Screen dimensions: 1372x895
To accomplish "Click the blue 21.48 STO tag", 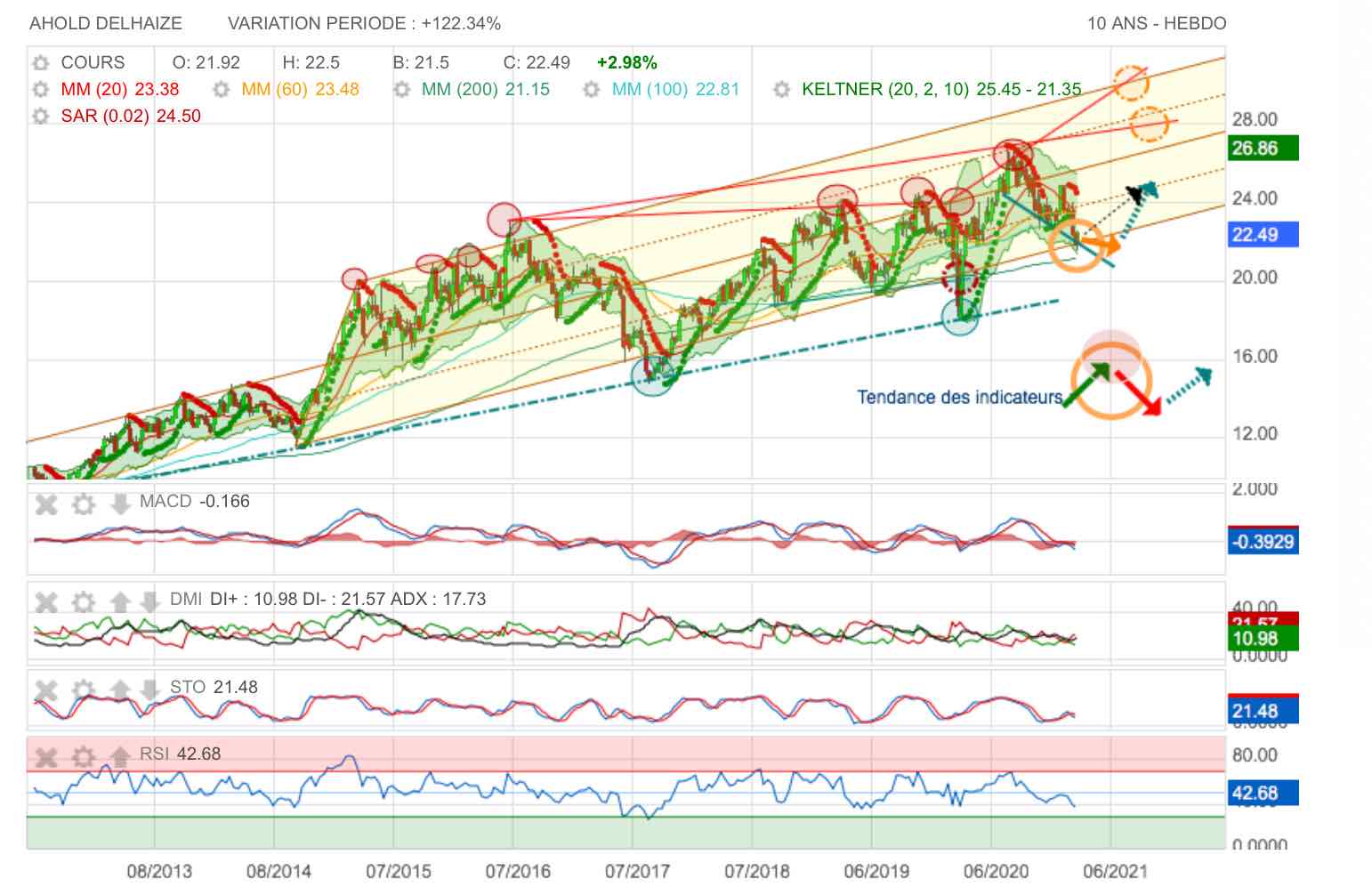I will (x=1263, y=712).
